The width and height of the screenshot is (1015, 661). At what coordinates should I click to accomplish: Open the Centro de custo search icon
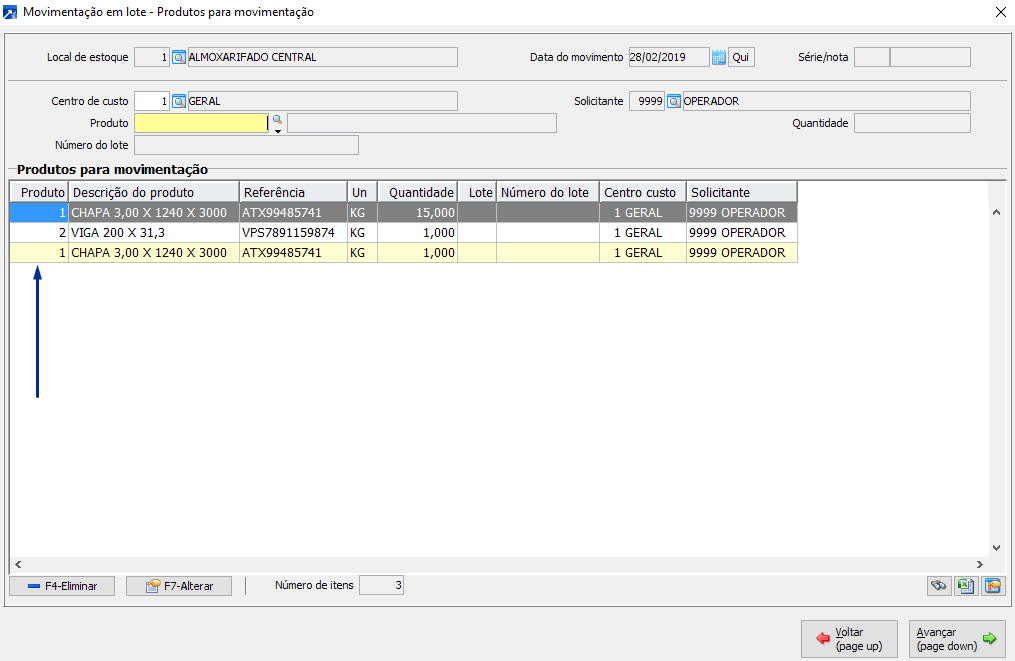179,101
